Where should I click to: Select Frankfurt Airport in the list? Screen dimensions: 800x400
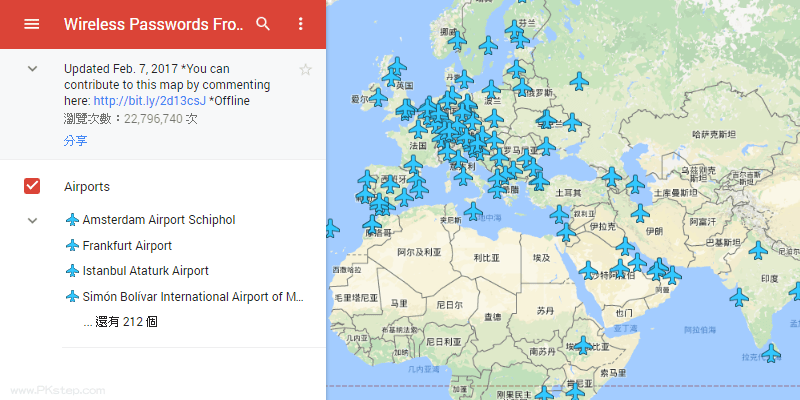pyautogui.click(x=127, y=245)
